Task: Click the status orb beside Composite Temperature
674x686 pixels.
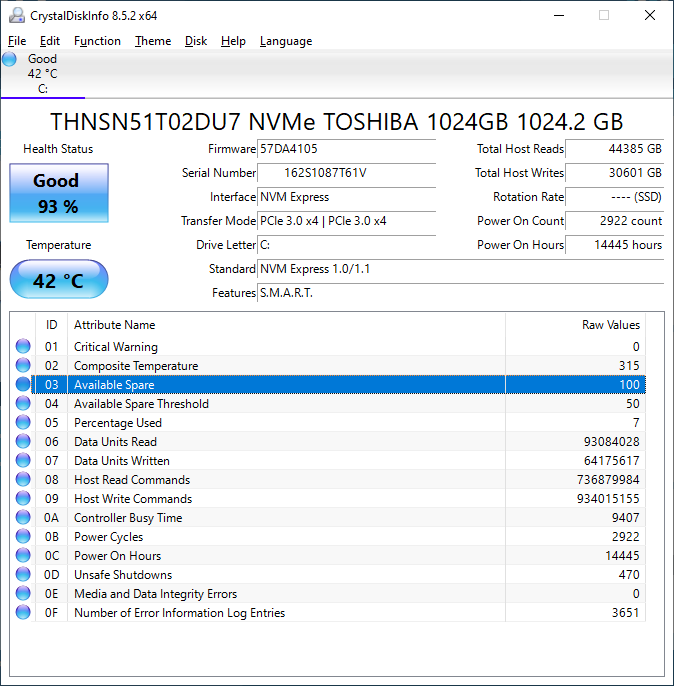Action: [23, 366]
